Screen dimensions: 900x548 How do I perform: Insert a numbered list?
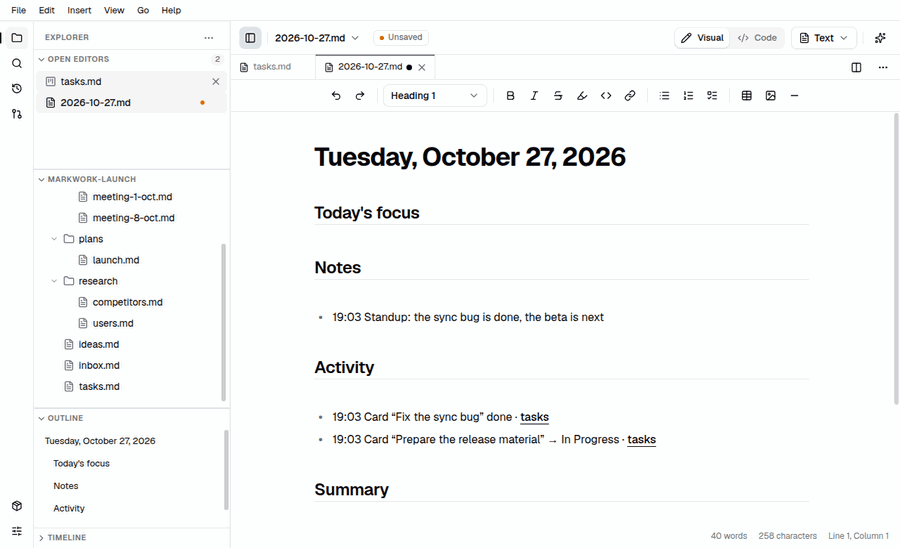click(x=688, y=96)
